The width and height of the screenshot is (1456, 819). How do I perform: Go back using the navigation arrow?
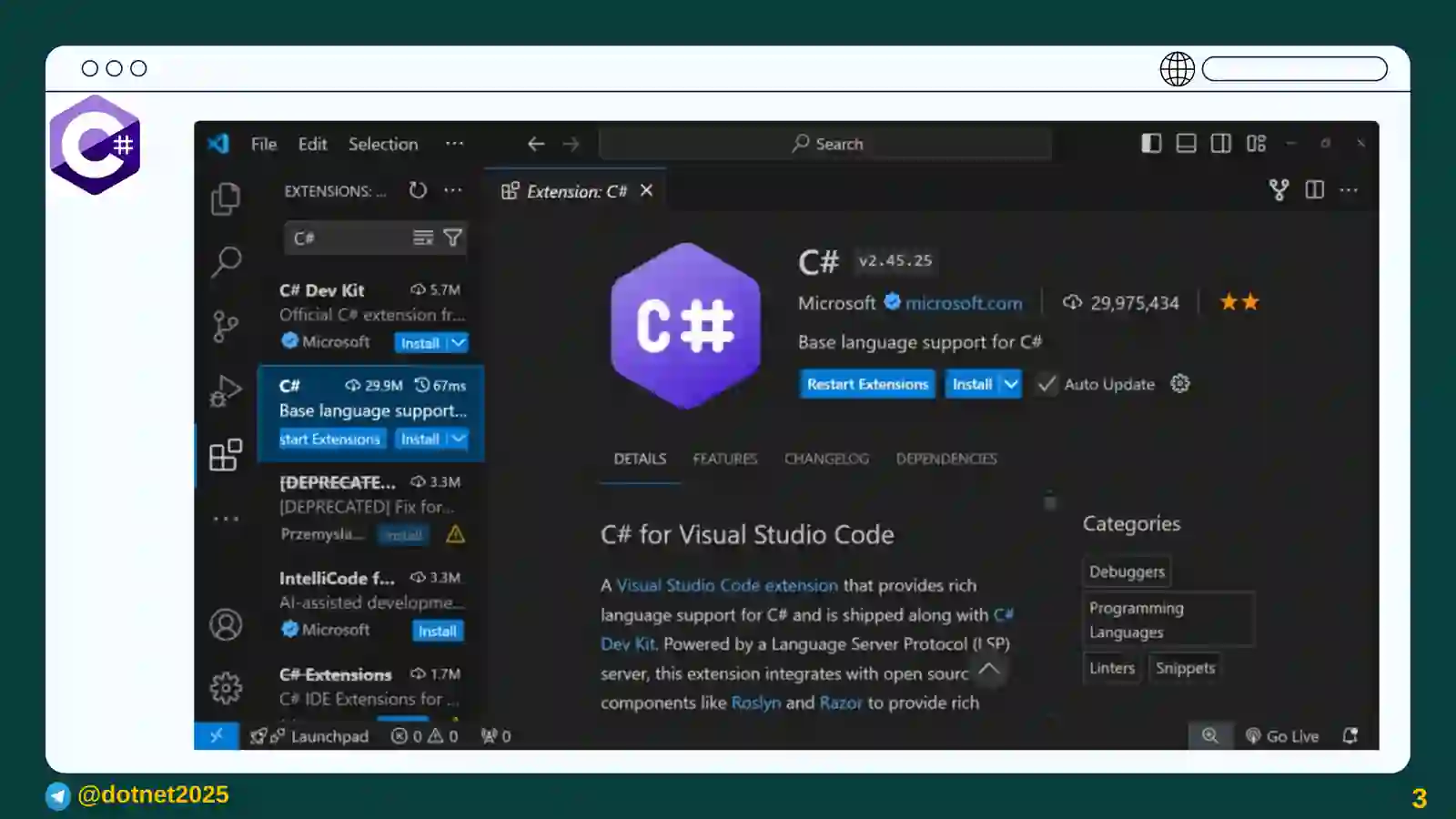coord(536,144)
